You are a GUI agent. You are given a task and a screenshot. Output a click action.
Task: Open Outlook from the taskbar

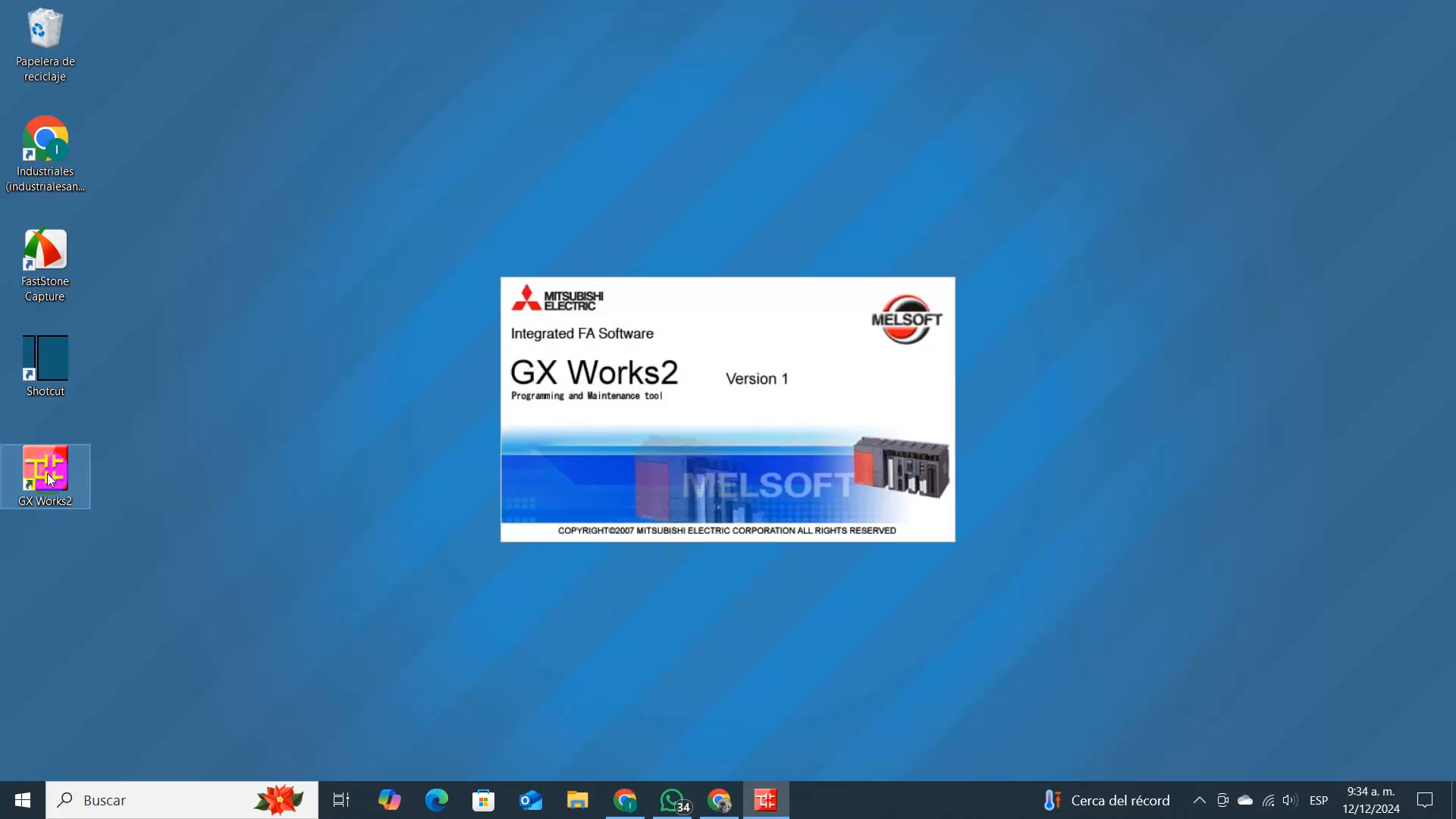coord(531,800)
